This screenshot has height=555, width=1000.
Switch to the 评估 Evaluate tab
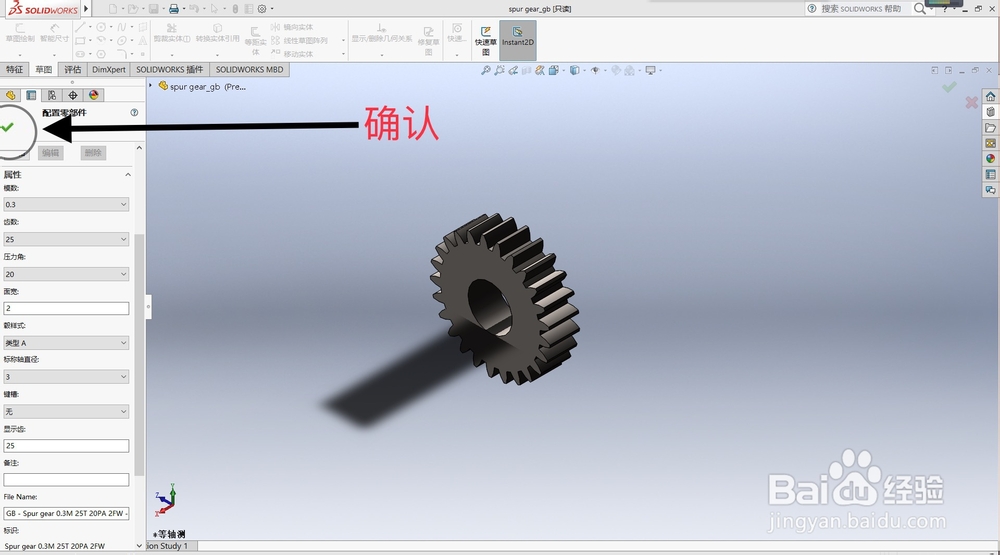pyautogui.click(x=73, y=70)
